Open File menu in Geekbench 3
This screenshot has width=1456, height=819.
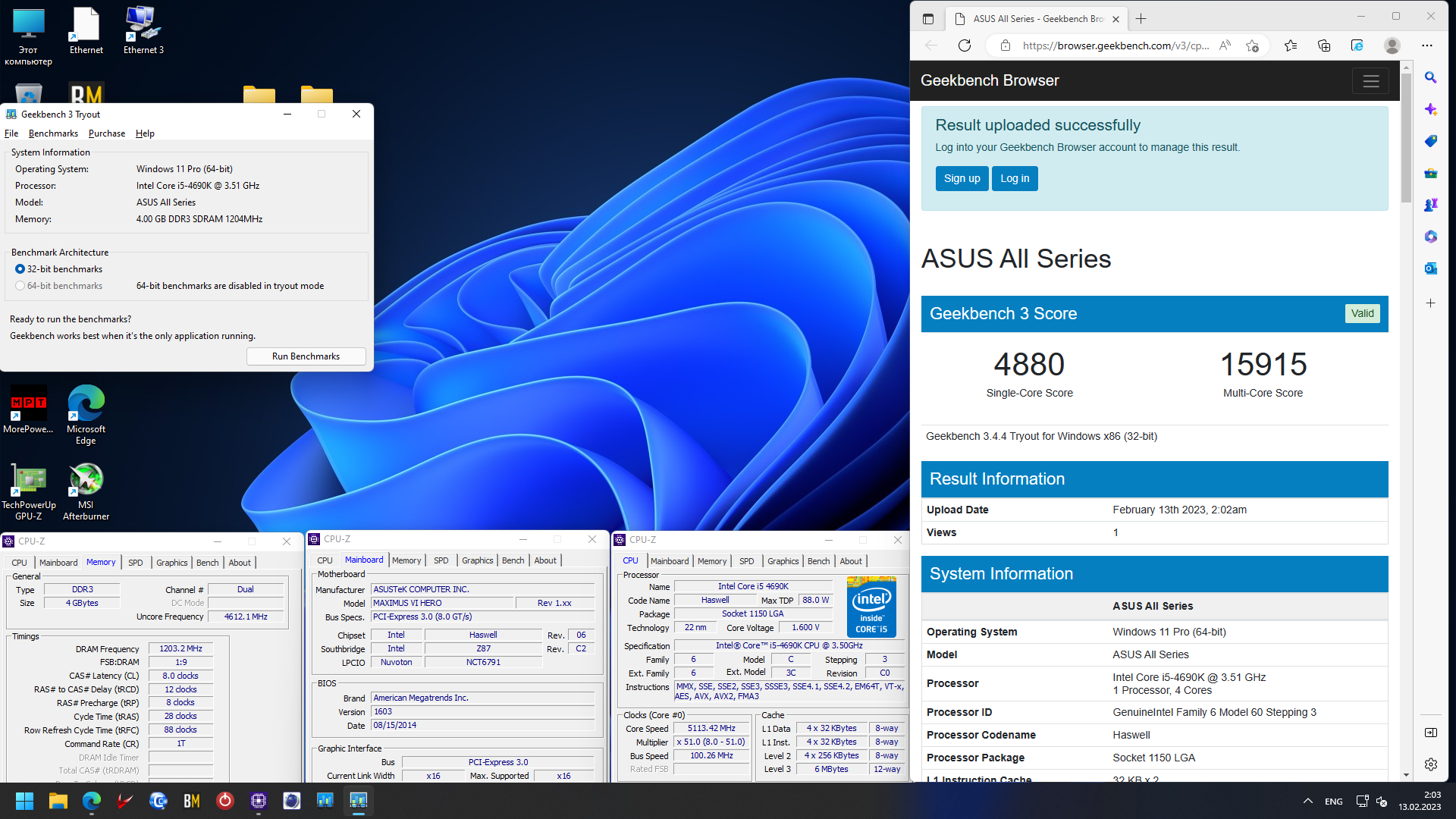click(11, 133)
